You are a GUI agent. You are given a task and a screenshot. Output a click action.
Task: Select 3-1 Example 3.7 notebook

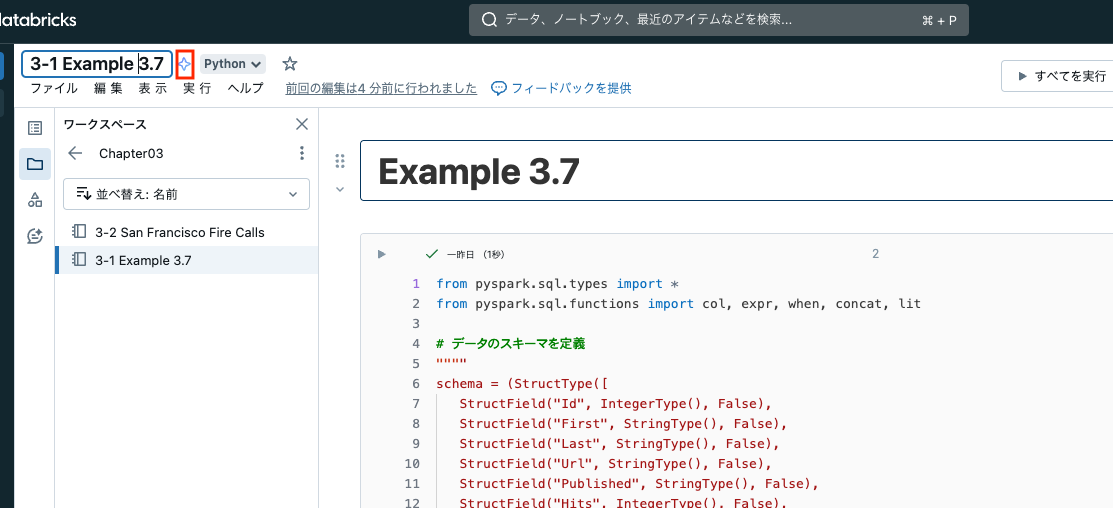[187, 260]
